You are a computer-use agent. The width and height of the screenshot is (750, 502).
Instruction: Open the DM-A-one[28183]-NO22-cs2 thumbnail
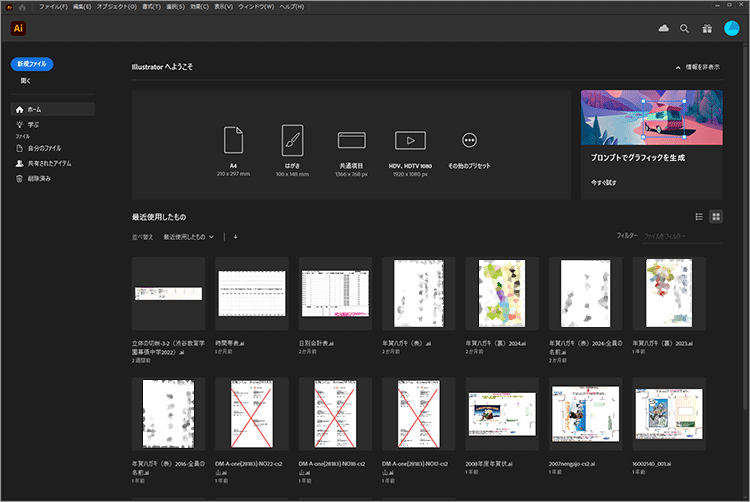(x=252, y=414)
